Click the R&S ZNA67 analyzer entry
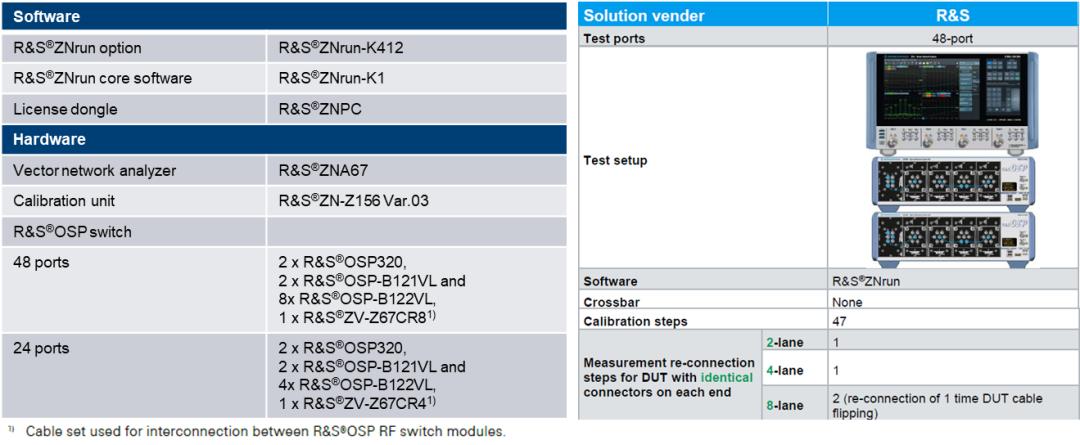This screenshot has width=1080, height=445. point(320,170)
